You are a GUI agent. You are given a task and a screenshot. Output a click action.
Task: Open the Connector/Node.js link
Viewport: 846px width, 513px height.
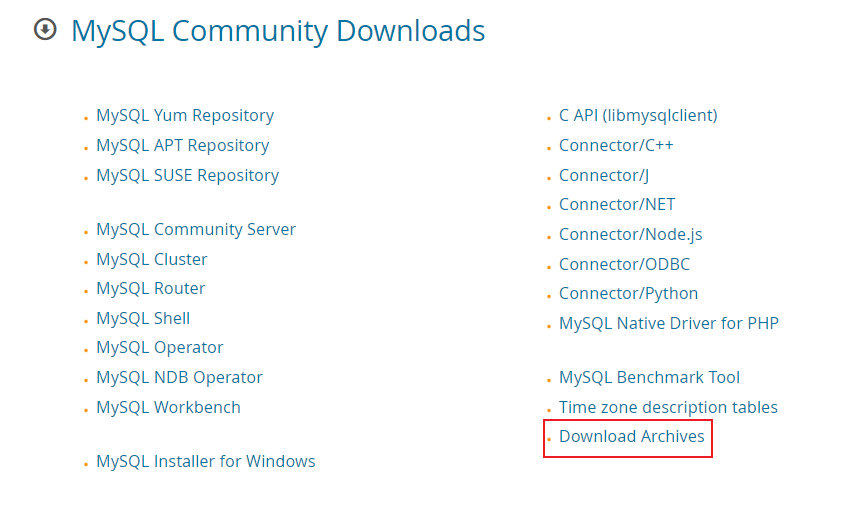(x=631, y=235)
